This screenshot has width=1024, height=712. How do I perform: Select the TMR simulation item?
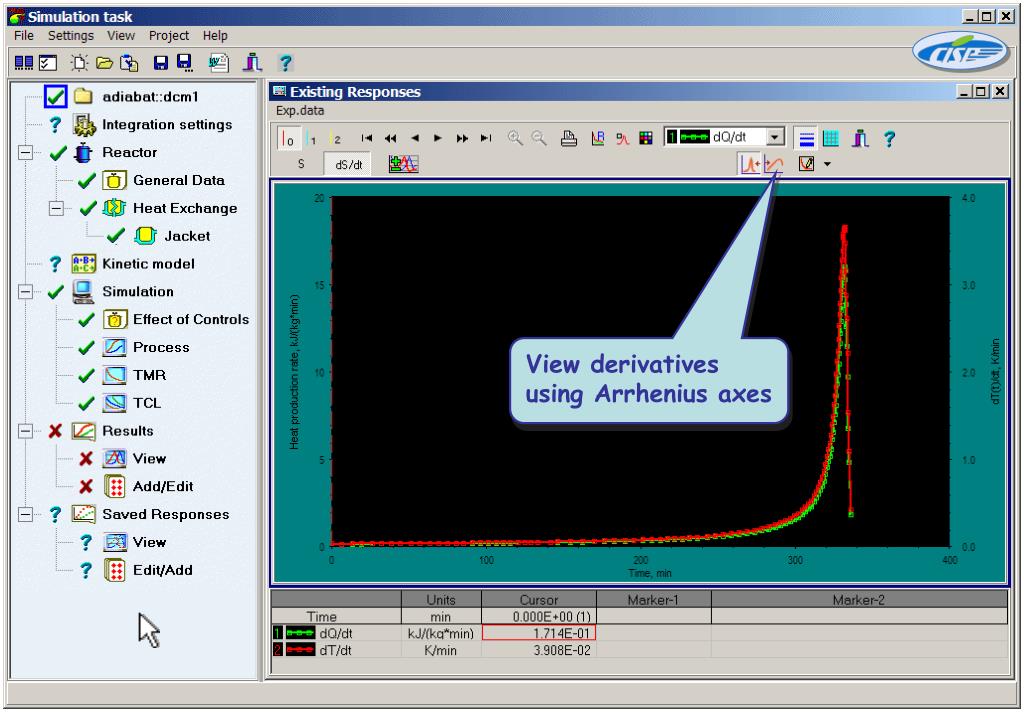tap(149, 375)
